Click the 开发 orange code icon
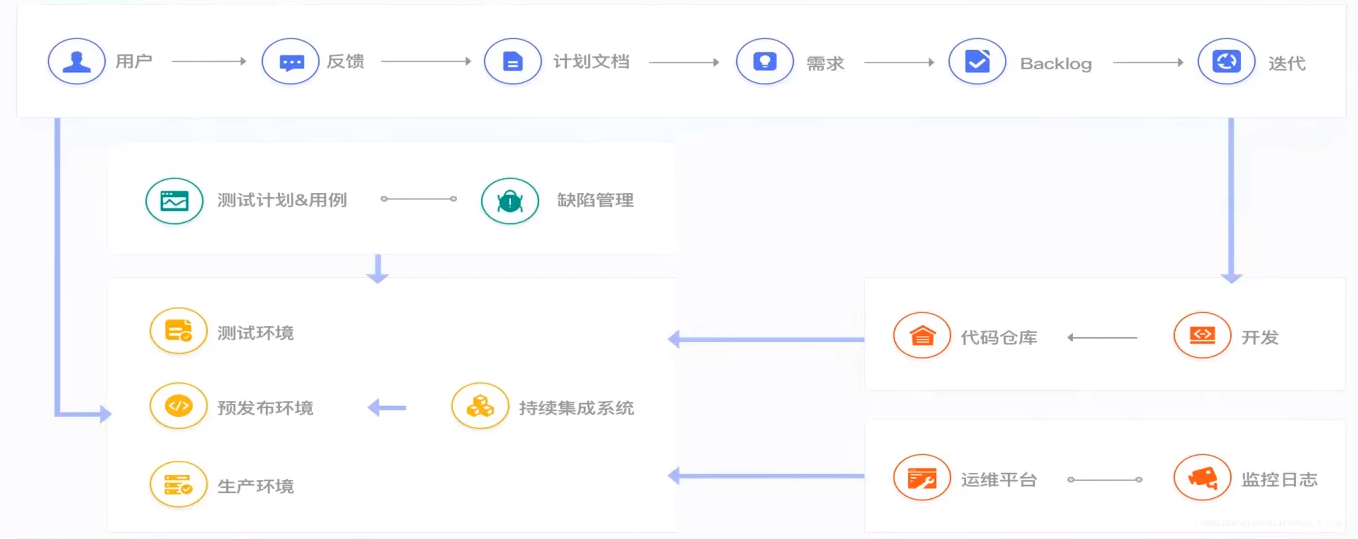The height and width of the screenshot is (539, 1358). click(1202, 336)
